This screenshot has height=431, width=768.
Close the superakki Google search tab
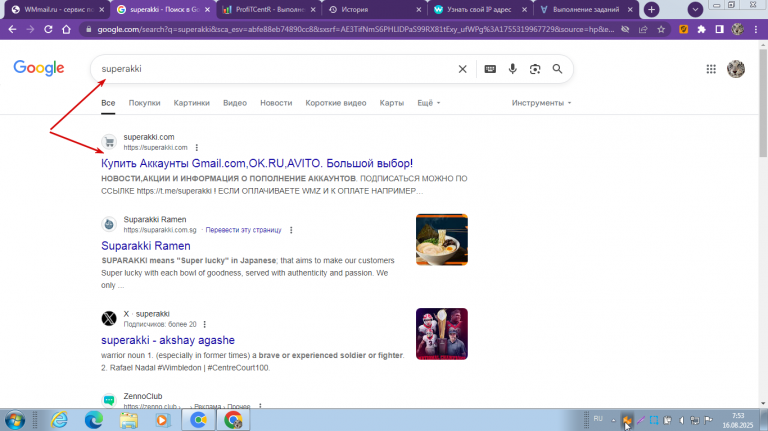pyautogui.click(x=207, y=10)
